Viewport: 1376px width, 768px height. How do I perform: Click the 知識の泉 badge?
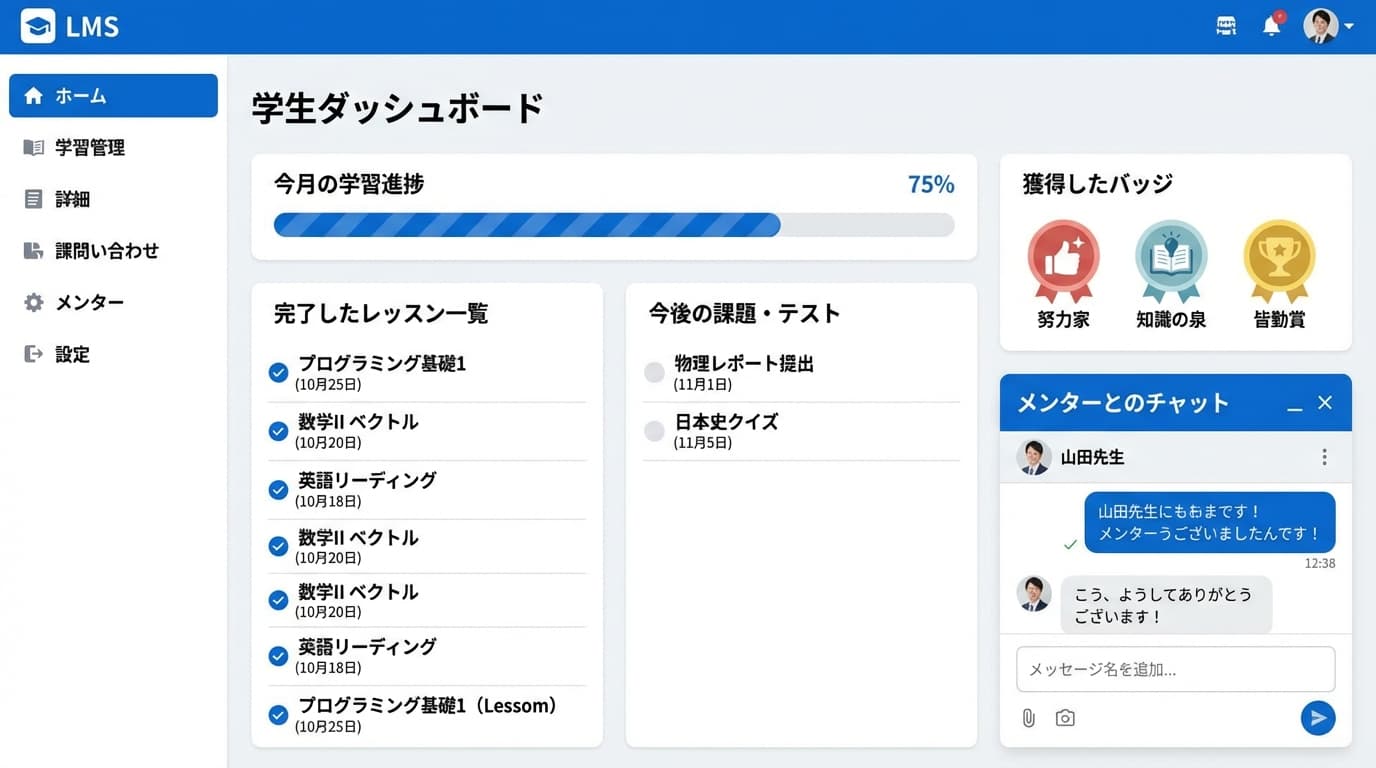[x=1170, y=262]
